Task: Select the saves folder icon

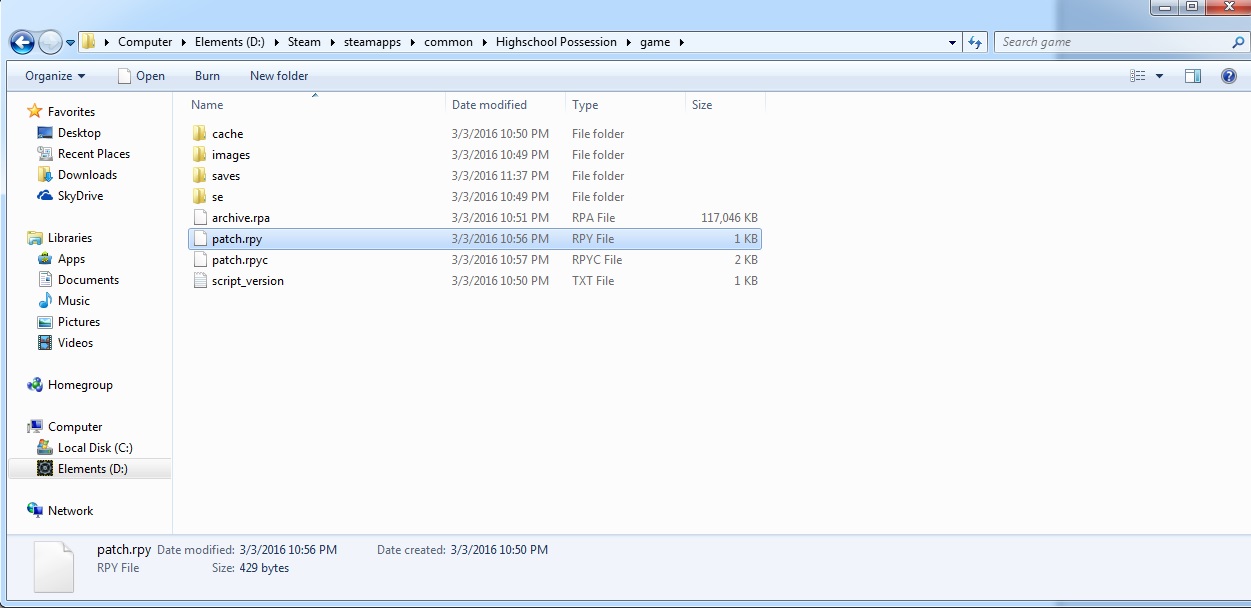Action: pyautogui.click(x=200, y=175)
